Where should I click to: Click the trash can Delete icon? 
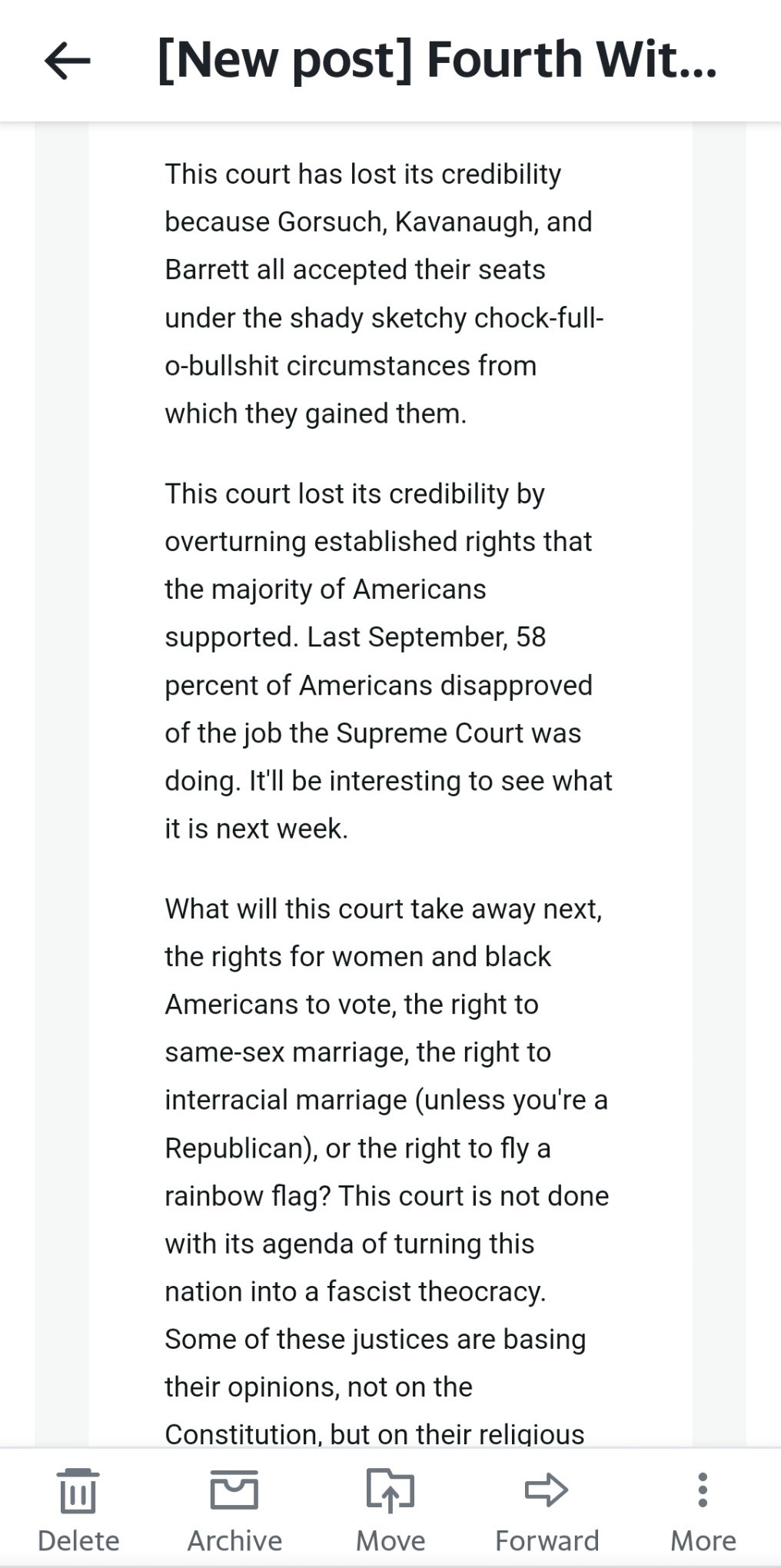pyautogui.click(x=78, y=1490)
